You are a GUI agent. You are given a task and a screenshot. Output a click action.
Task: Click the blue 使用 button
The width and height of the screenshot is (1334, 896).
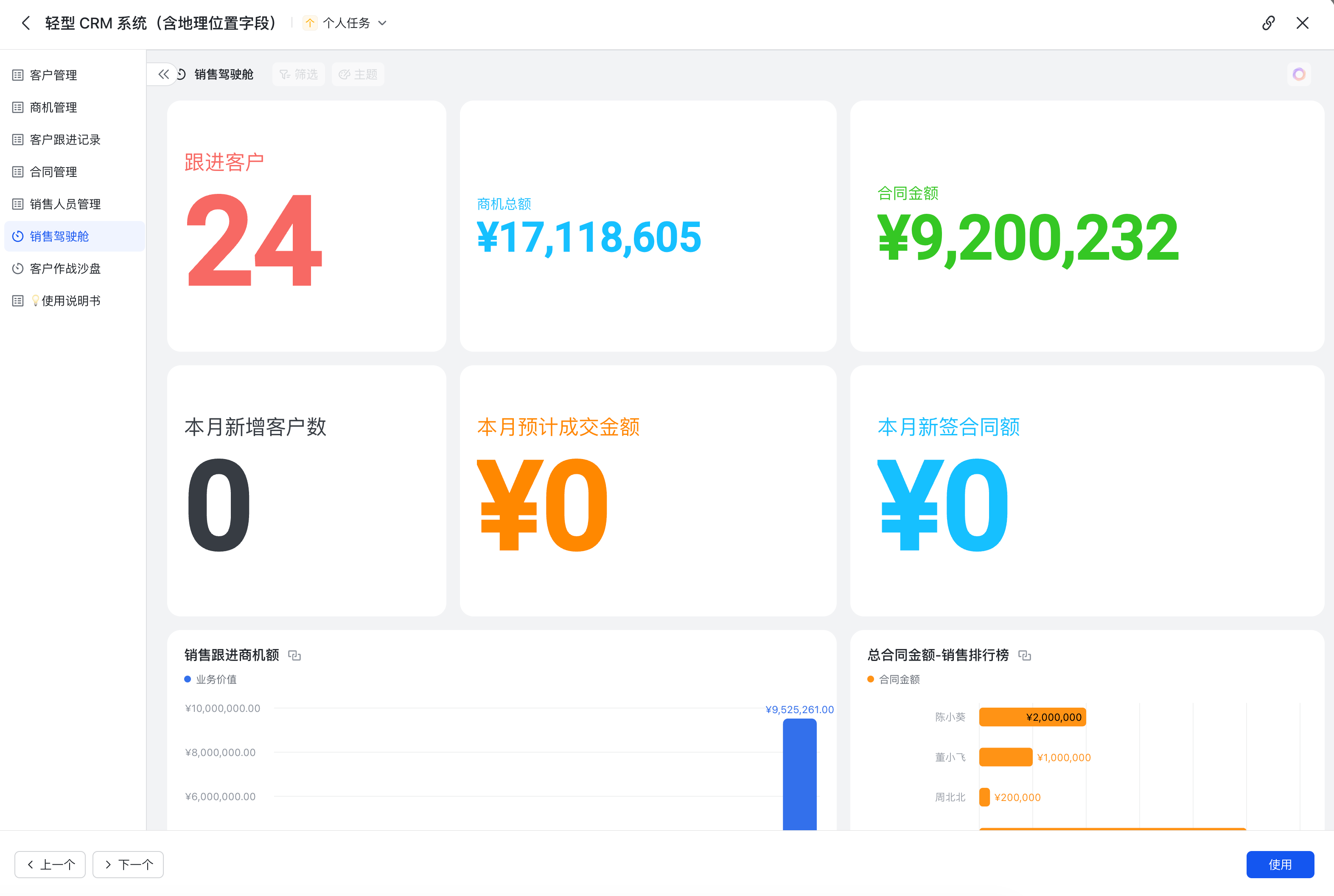[x=1280, y=865]
